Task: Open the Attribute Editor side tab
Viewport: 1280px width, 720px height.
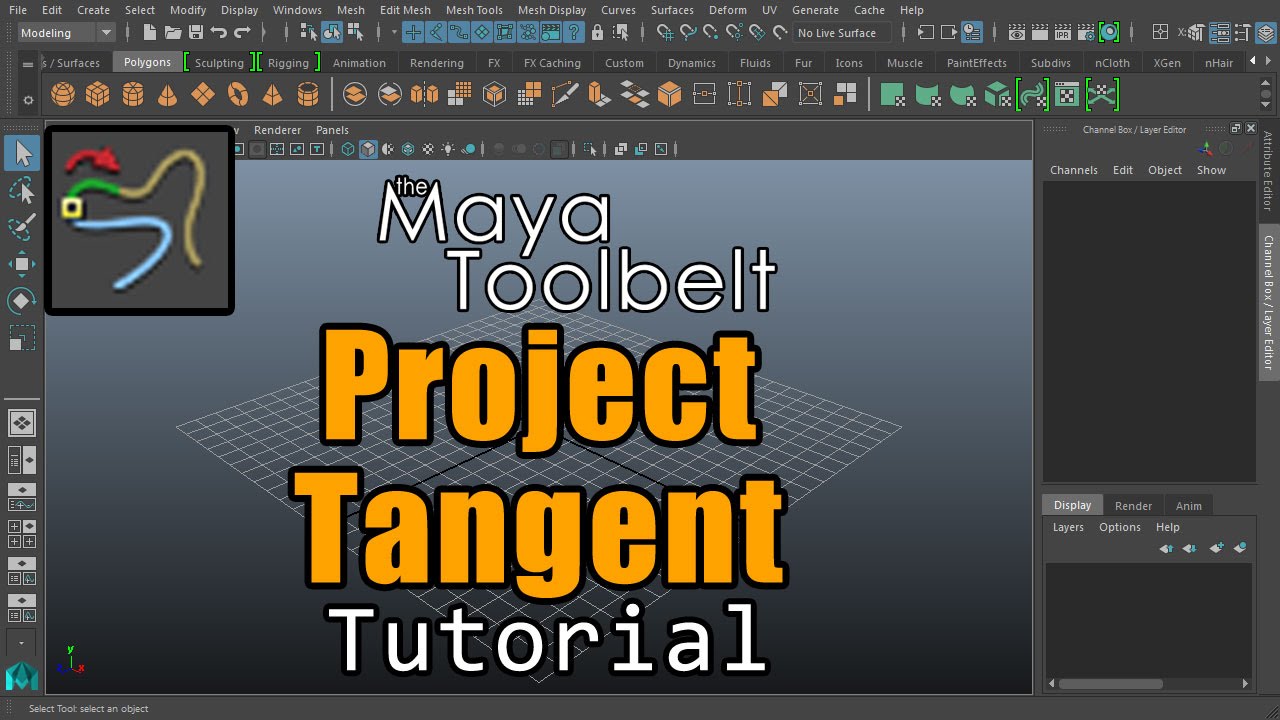Action: click(x=1268, y=171)
